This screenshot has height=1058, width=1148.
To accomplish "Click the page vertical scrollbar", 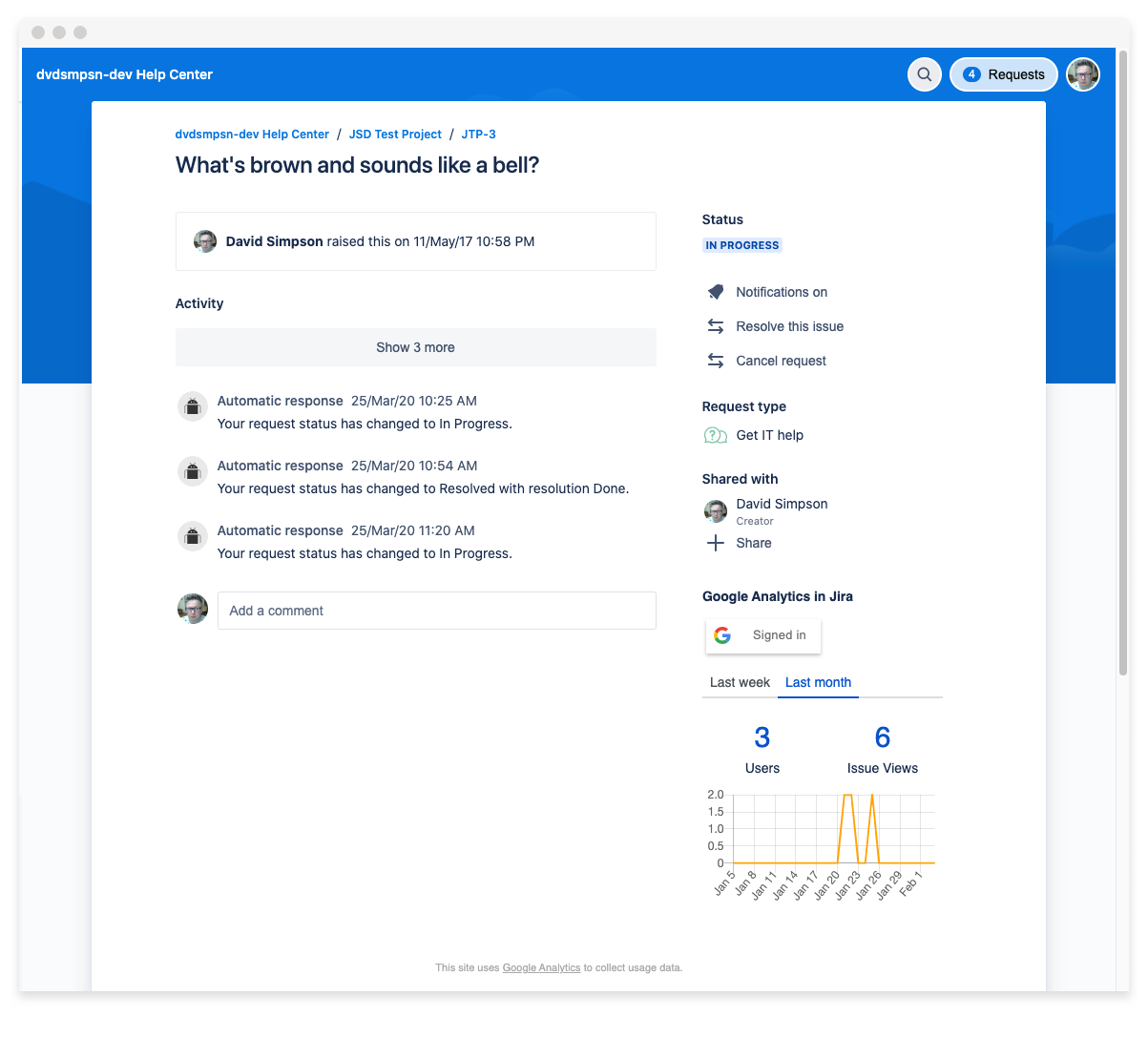I will pos(1122,382).
